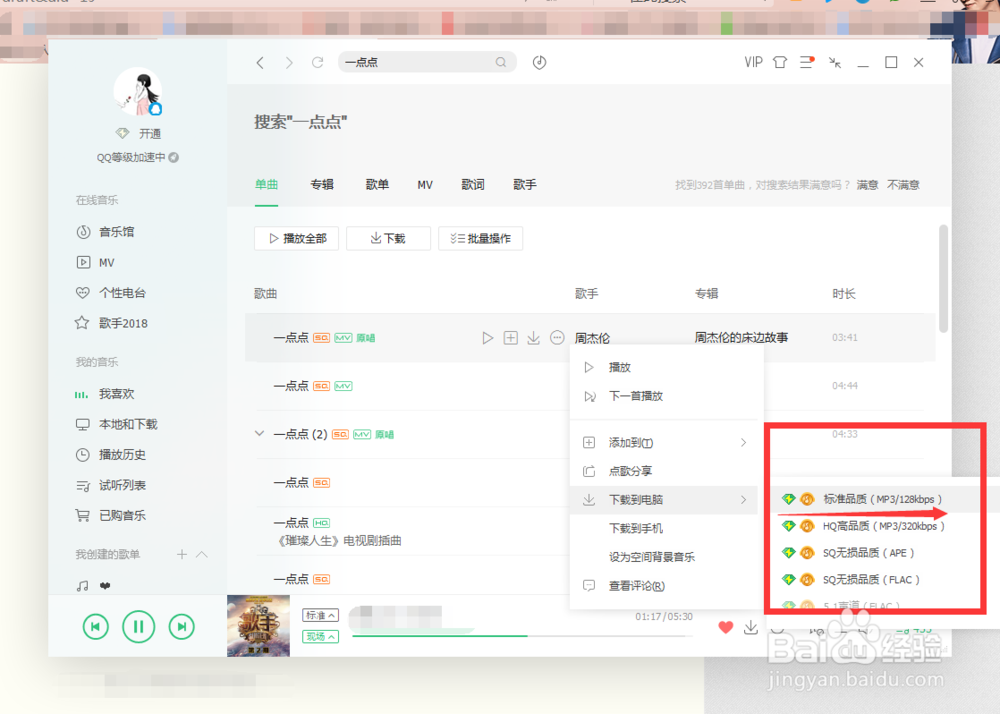The height and width of the screenshot is (714, 1000).
Task: Skip to the next track
Action: [182, 627]
